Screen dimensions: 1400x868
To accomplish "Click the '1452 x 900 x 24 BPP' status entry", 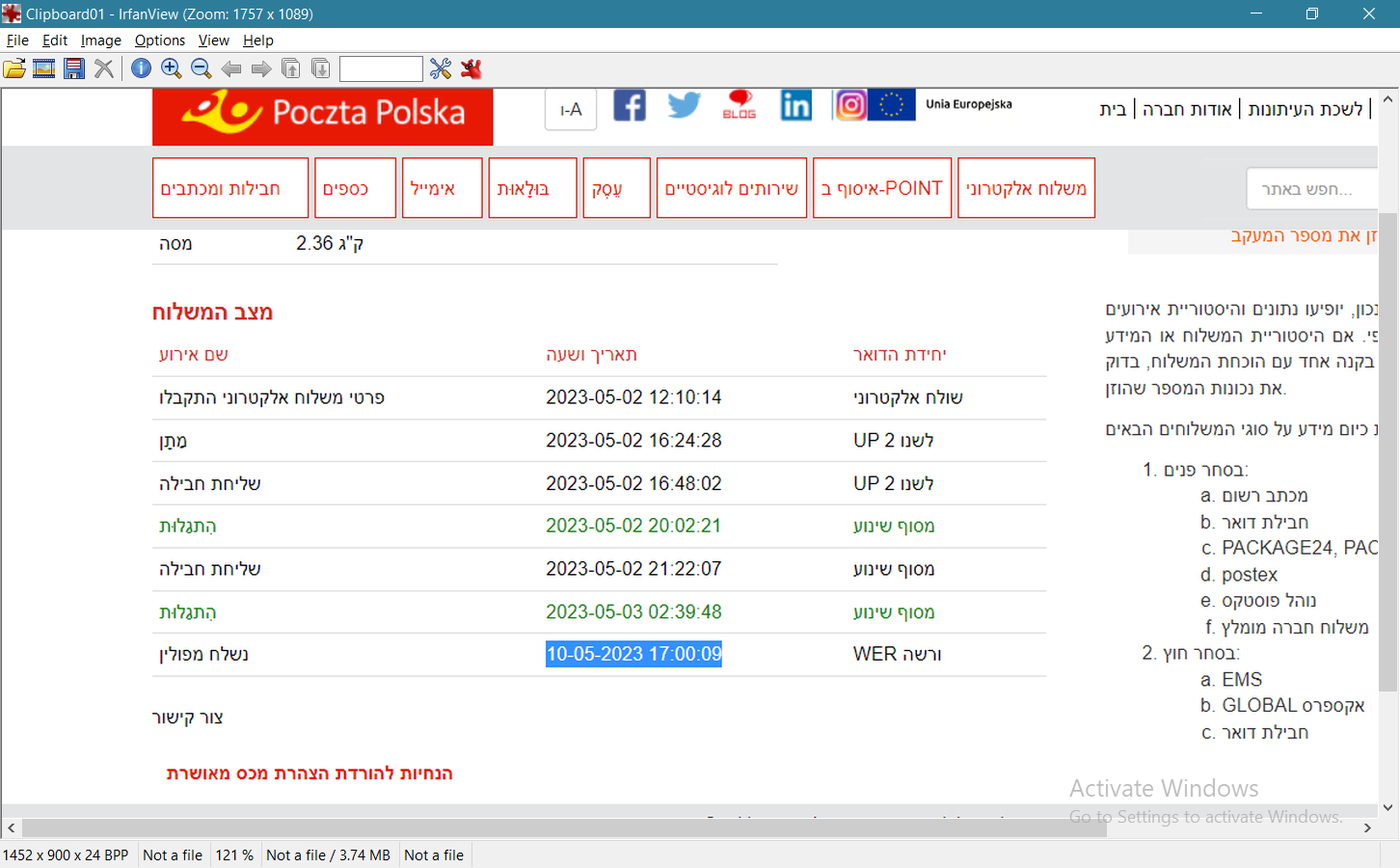I will [x=67, y=854].
